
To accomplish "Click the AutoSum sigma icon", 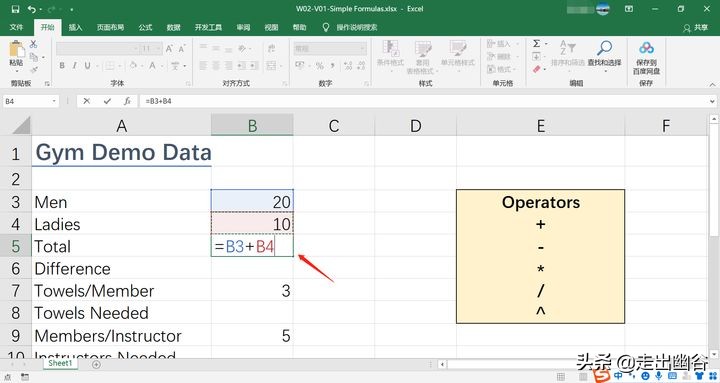I will (x=536, y=44).
